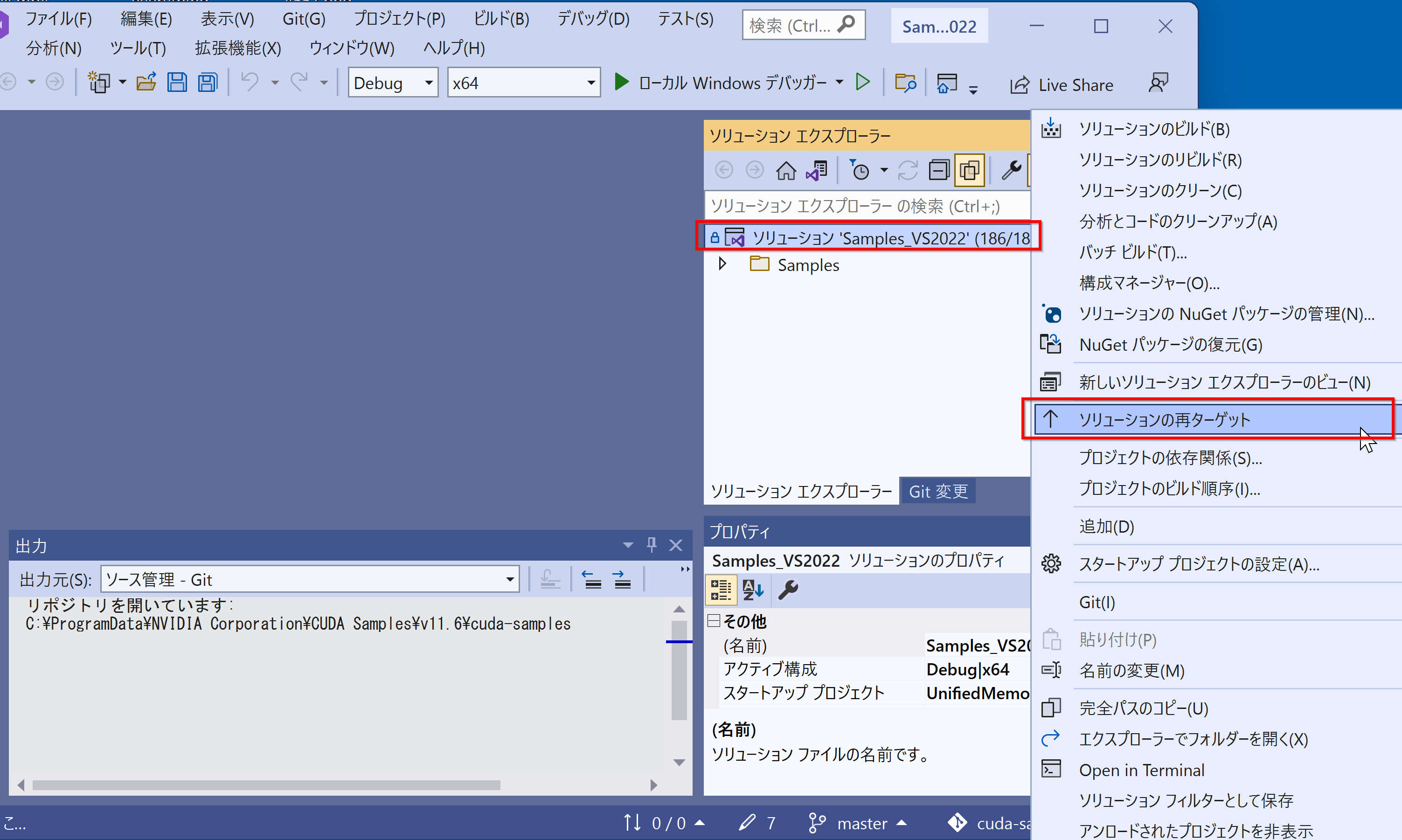Click the Find in Files folder icon
The image size is (1402, 840).
(905, 83)
